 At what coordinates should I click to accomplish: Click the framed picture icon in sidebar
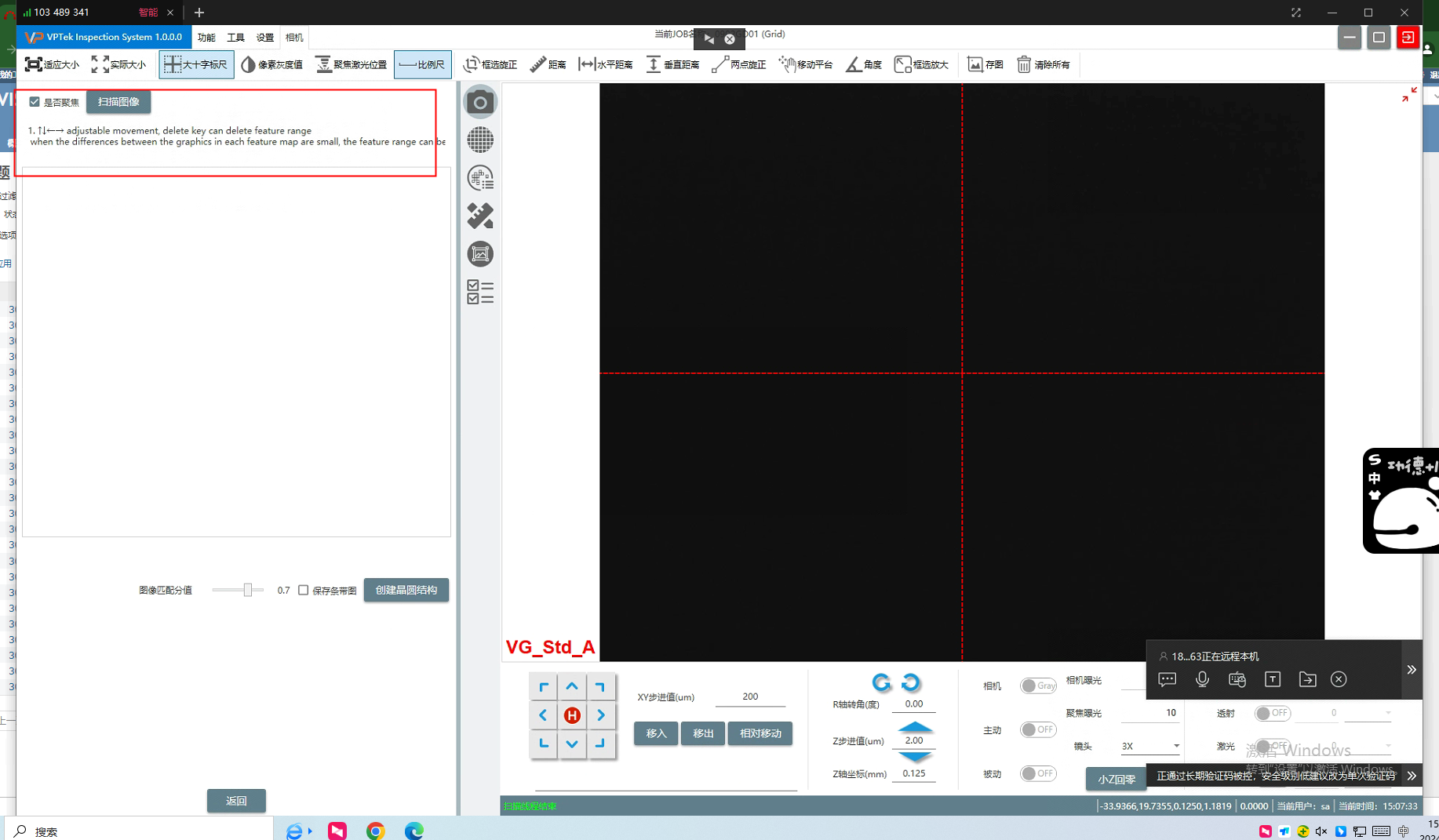(x=480, y=254)
